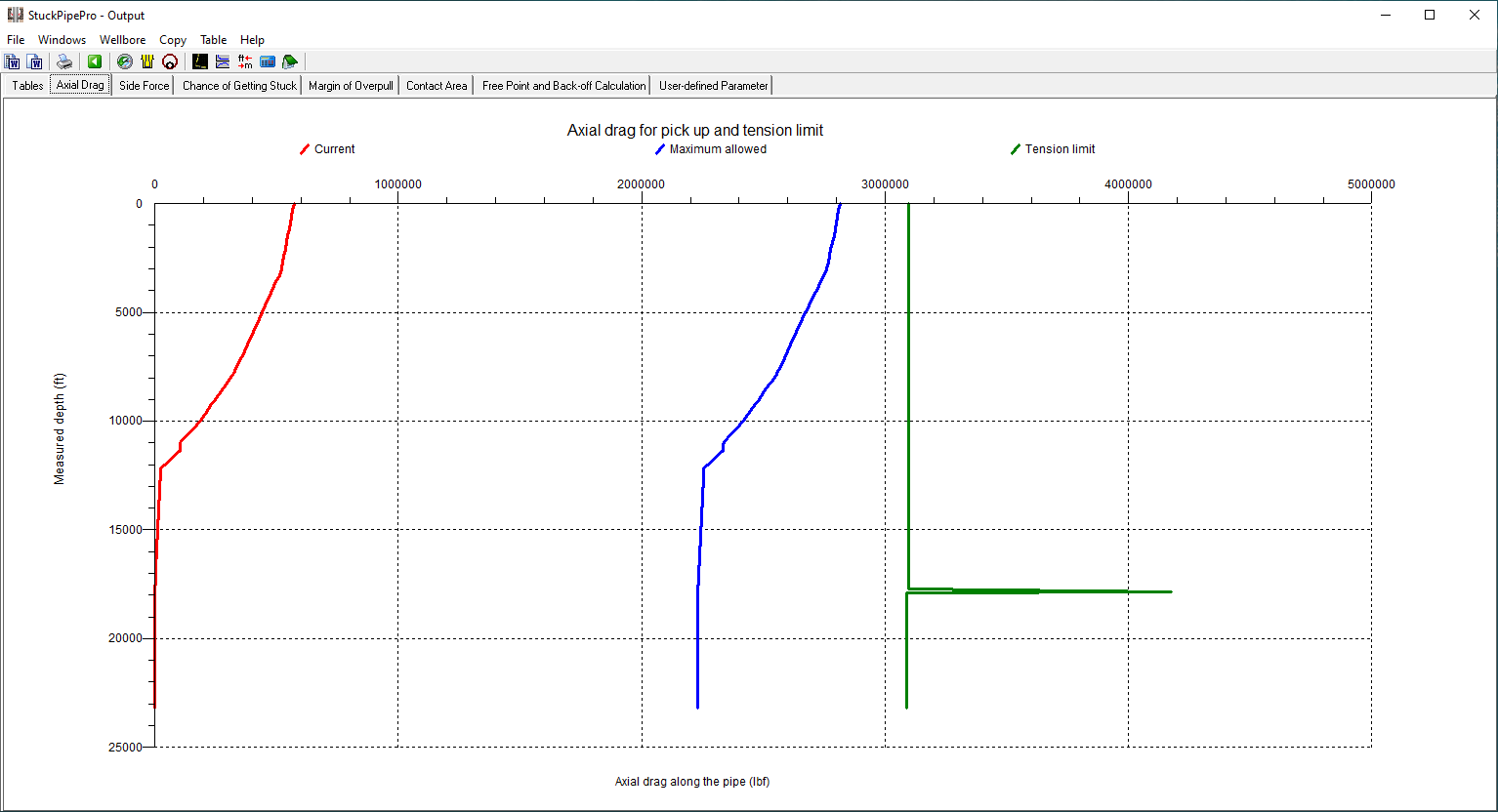
Task: Open the File menu
Action: coord(16,40)
